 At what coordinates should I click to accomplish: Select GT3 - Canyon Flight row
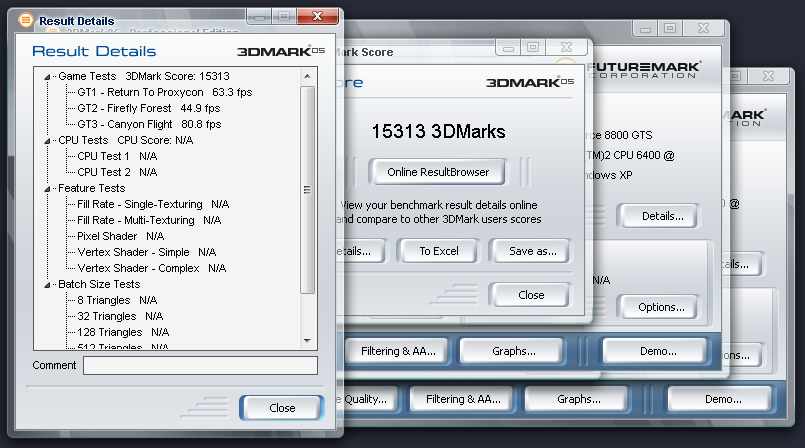[149, 124]
